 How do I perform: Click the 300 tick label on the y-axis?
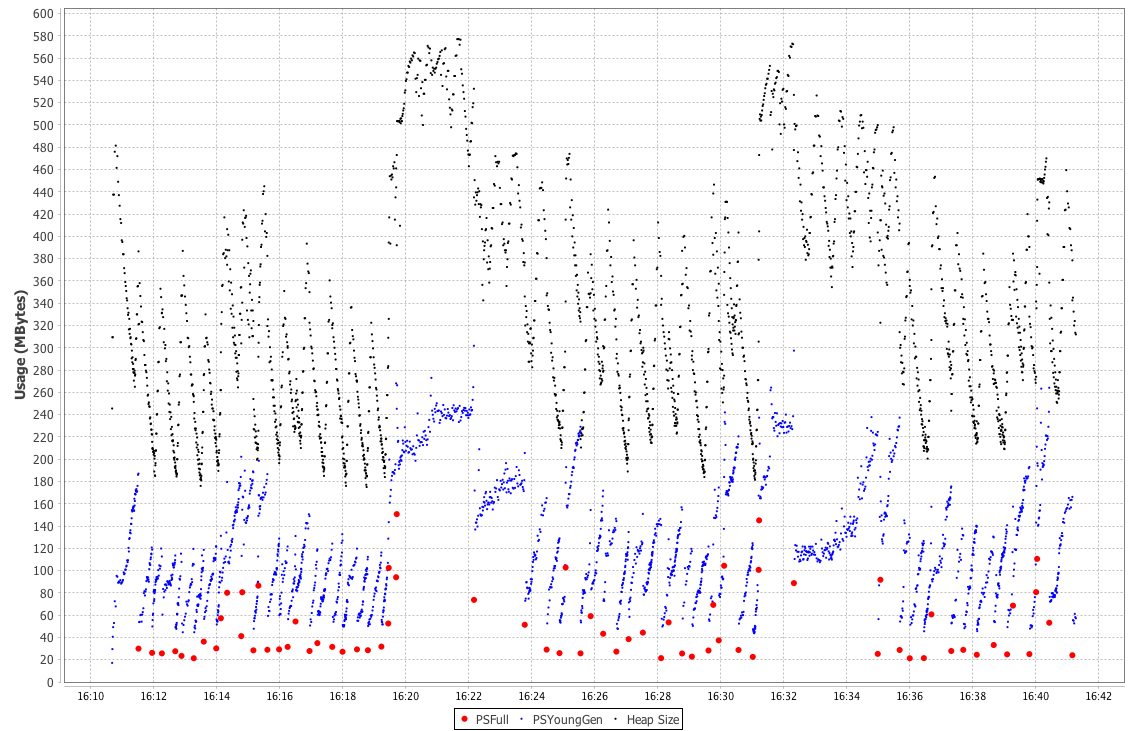(43, 348)
